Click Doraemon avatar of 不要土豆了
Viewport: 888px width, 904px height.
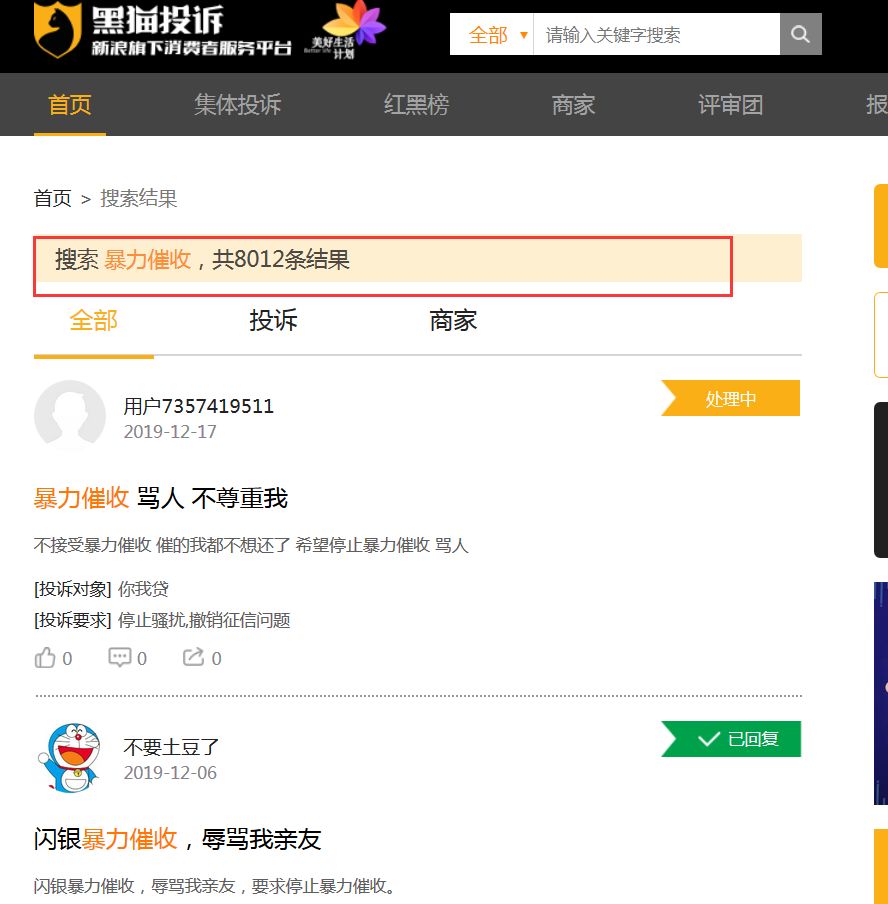[70, 758]
